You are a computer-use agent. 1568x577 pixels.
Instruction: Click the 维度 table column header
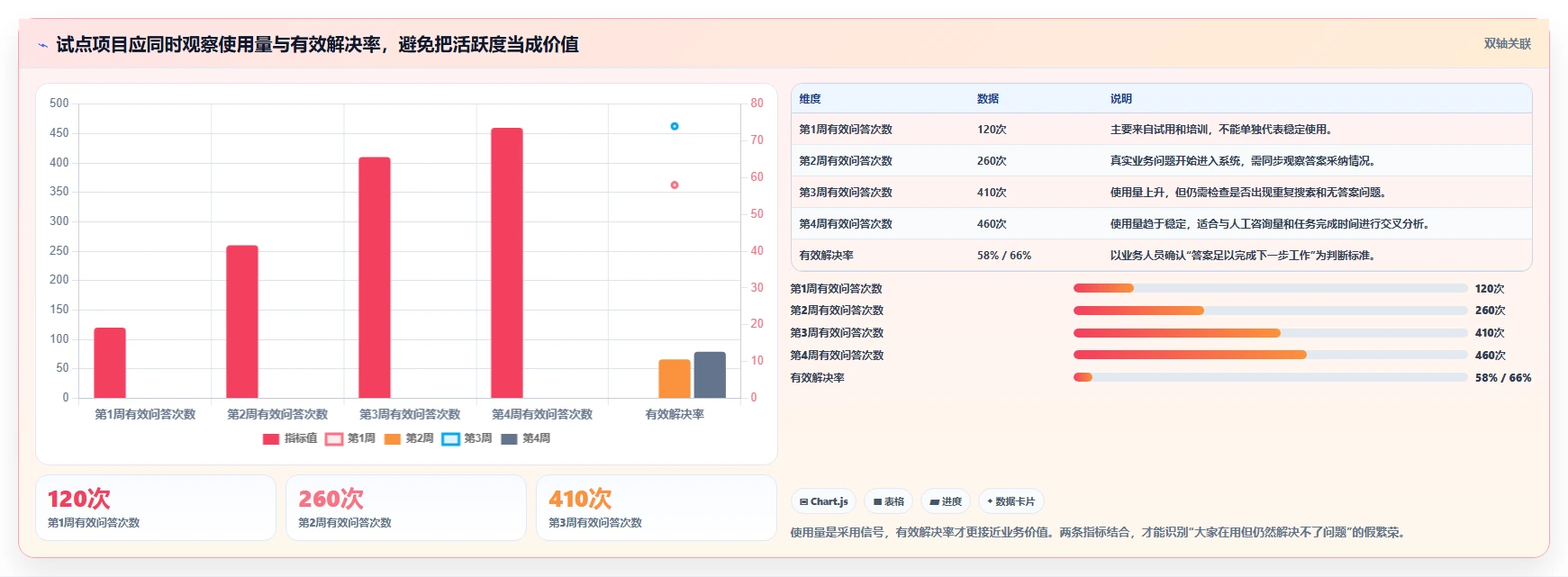(x=811, y=99)
